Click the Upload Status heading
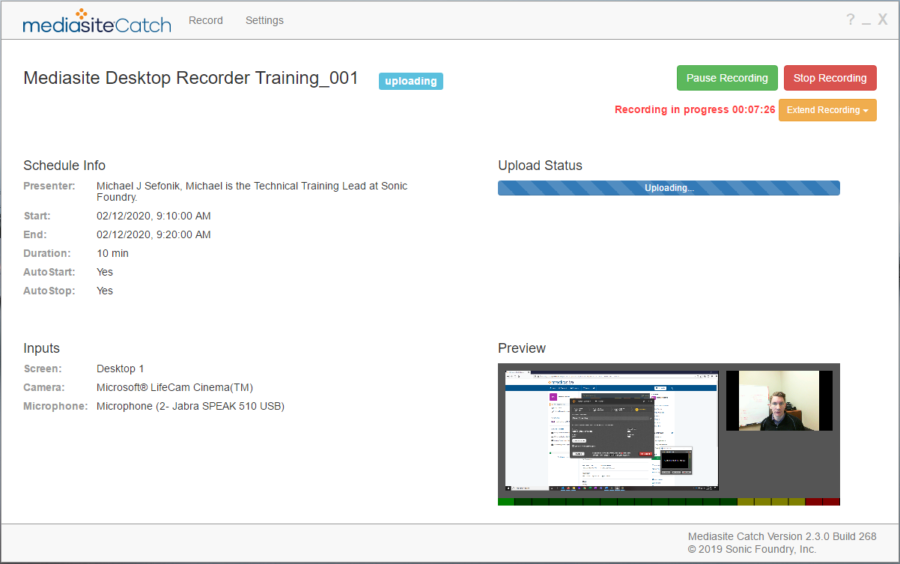 tap(540, 165)
